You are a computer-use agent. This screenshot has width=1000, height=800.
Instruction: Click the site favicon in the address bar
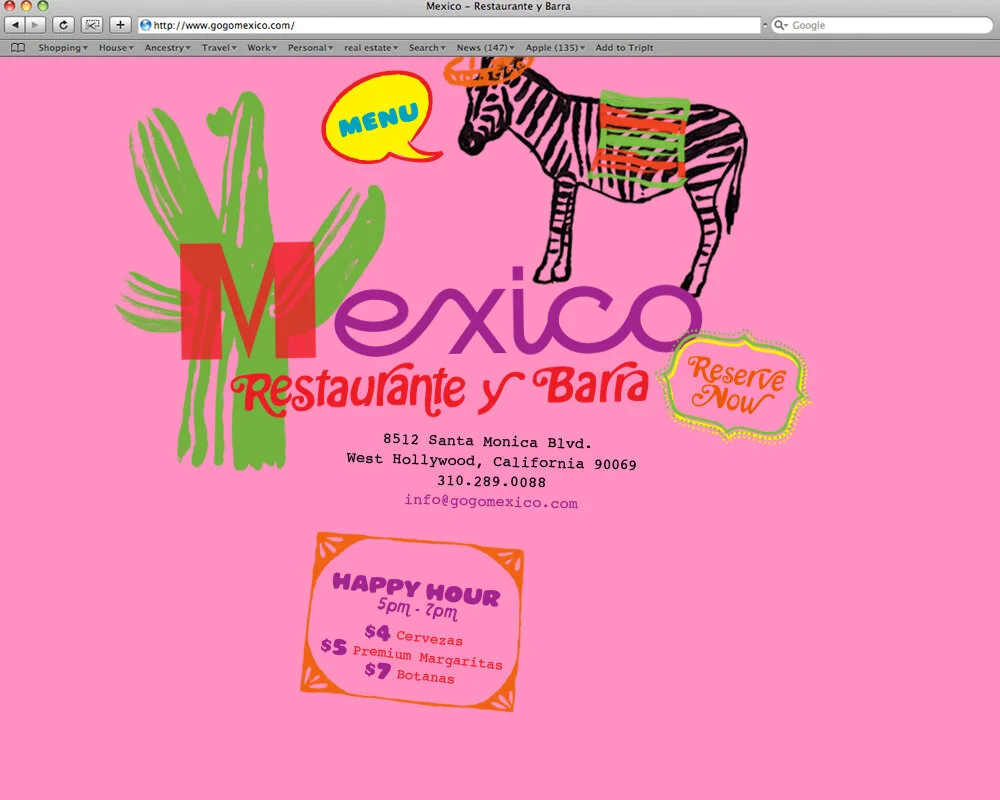(x=146, y=25)
